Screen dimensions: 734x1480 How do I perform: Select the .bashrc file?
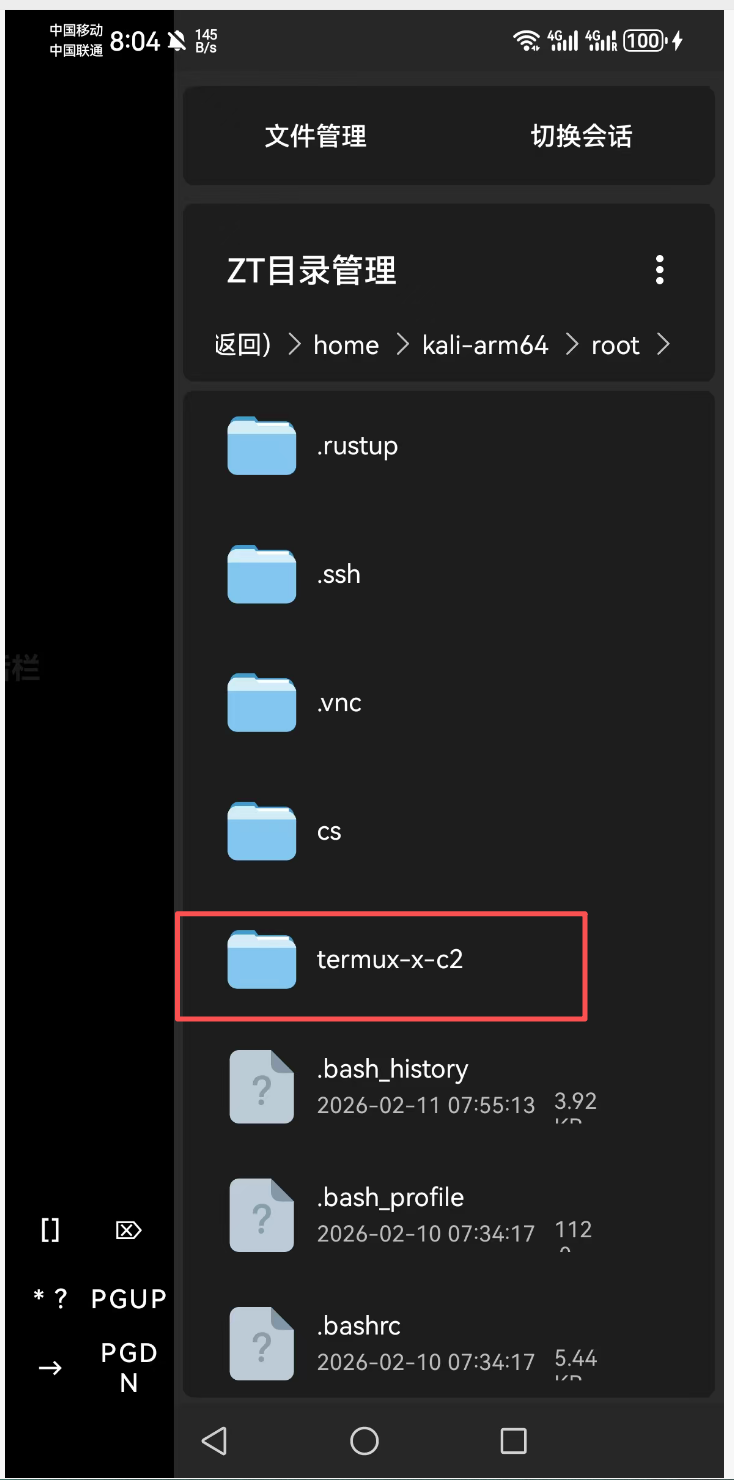coord(449,1343)
